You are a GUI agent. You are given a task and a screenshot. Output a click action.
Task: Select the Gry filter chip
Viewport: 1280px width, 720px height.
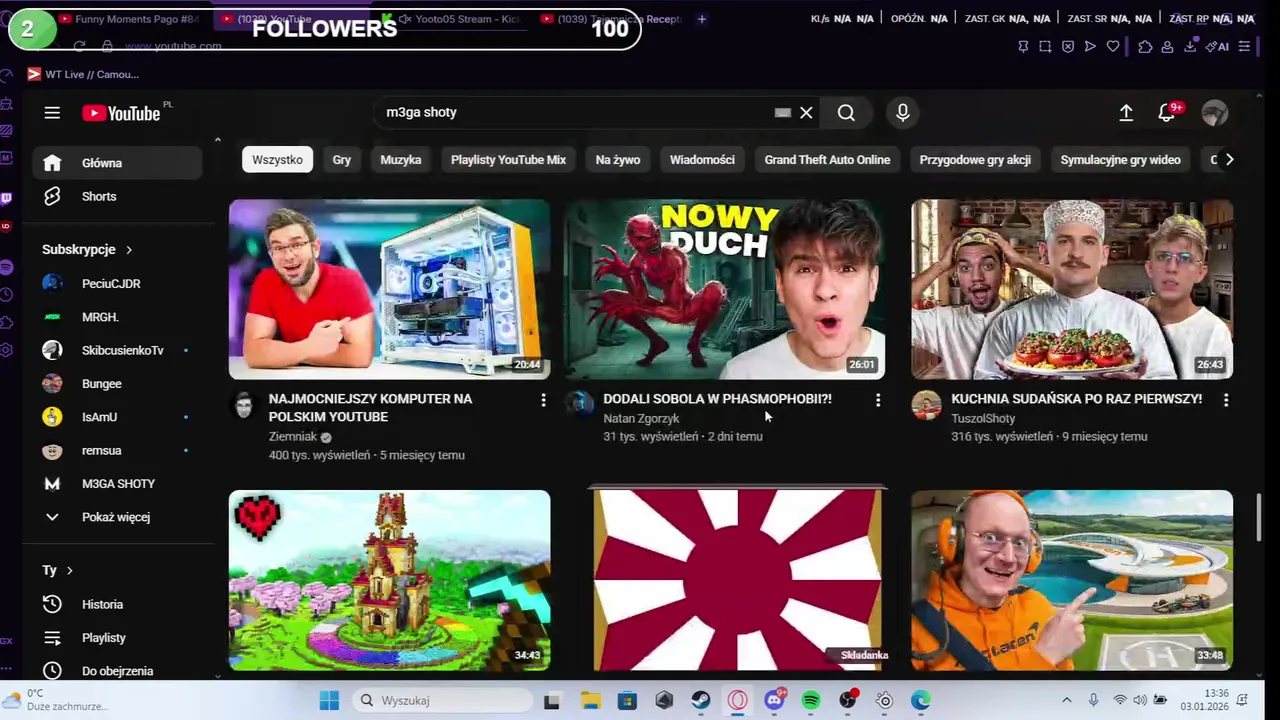click(342, 160)
